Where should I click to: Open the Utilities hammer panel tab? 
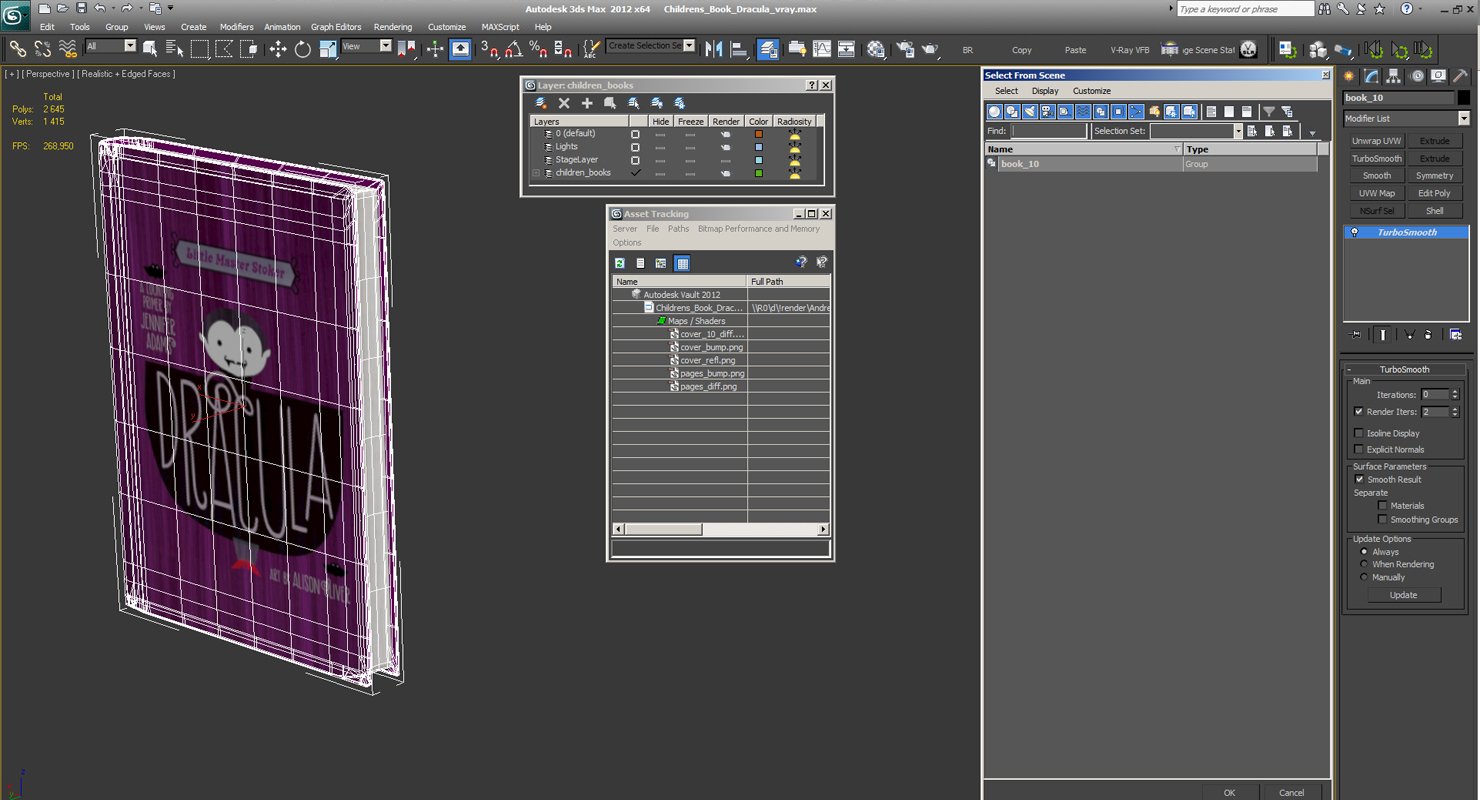pyautogui.click(x=1460, y=76)
